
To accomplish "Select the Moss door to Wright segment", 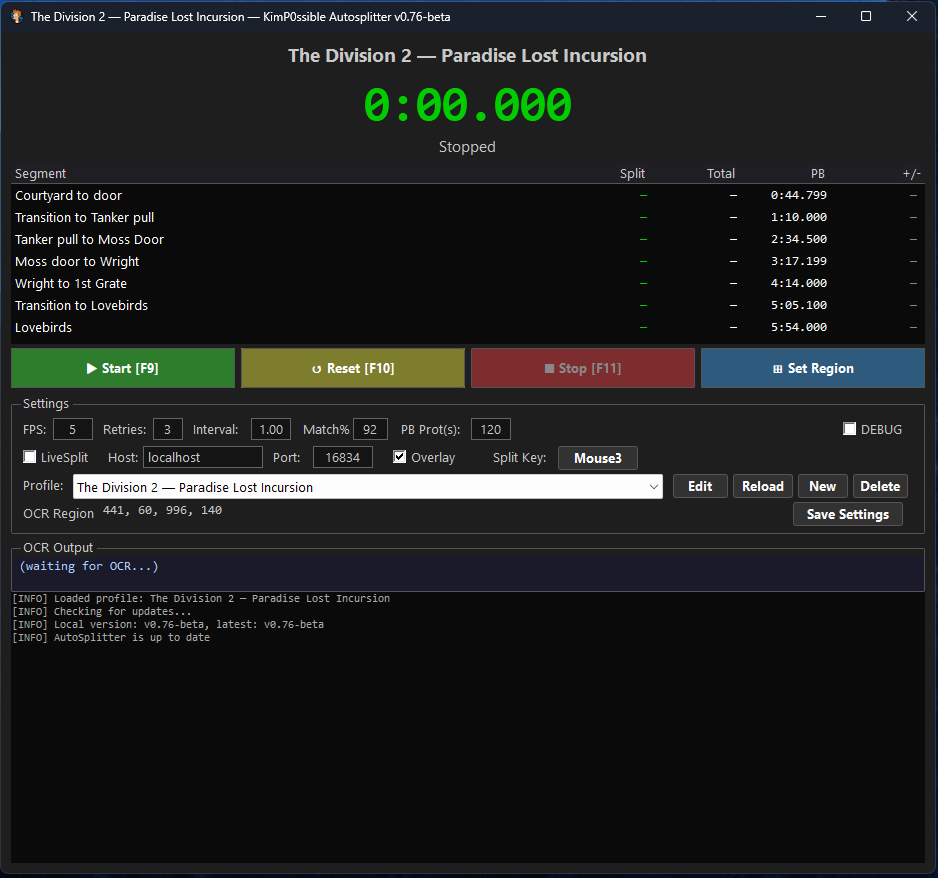I will point(468,261).
